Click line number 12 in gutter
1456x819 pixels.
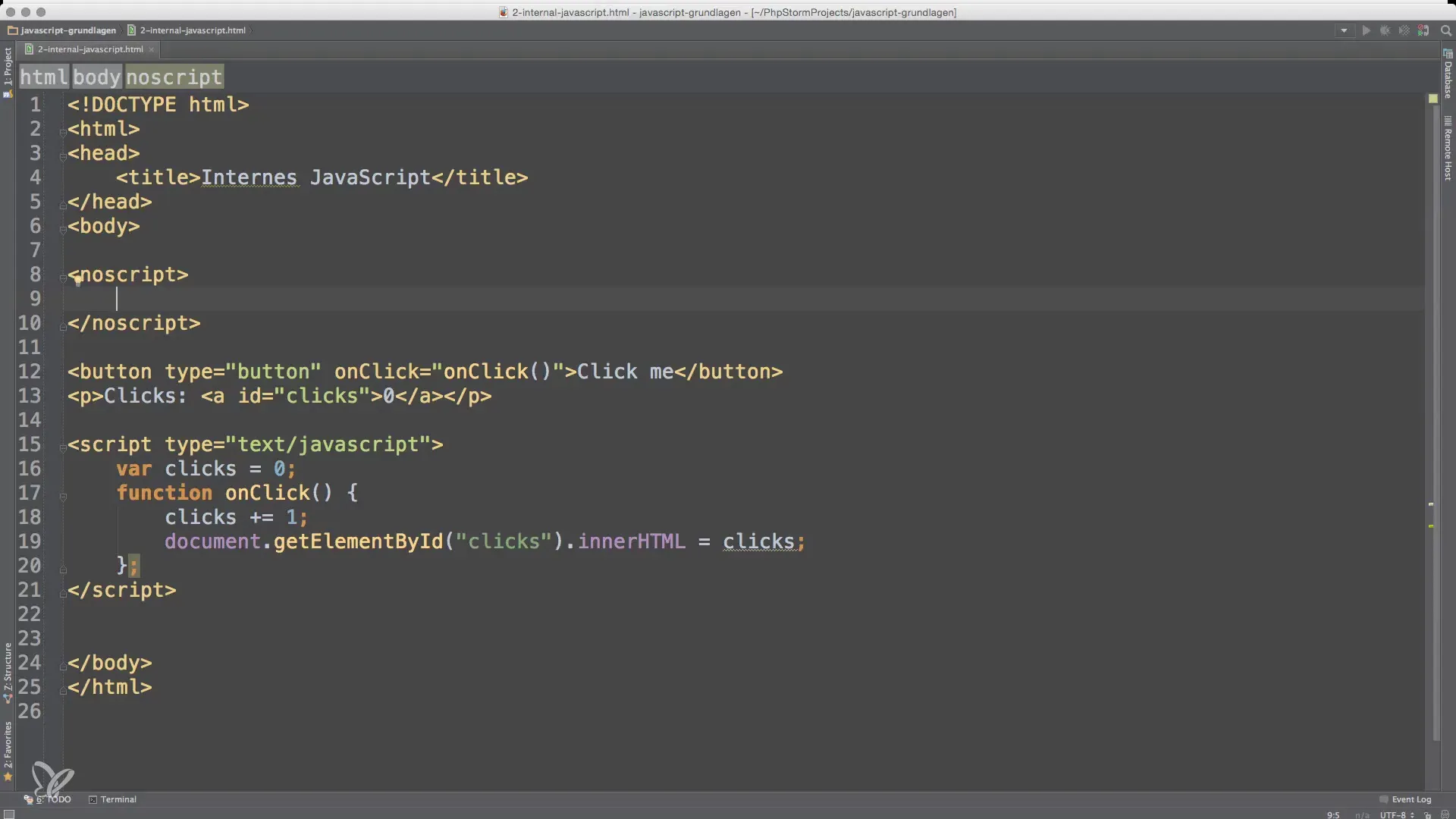coord(30,372)
